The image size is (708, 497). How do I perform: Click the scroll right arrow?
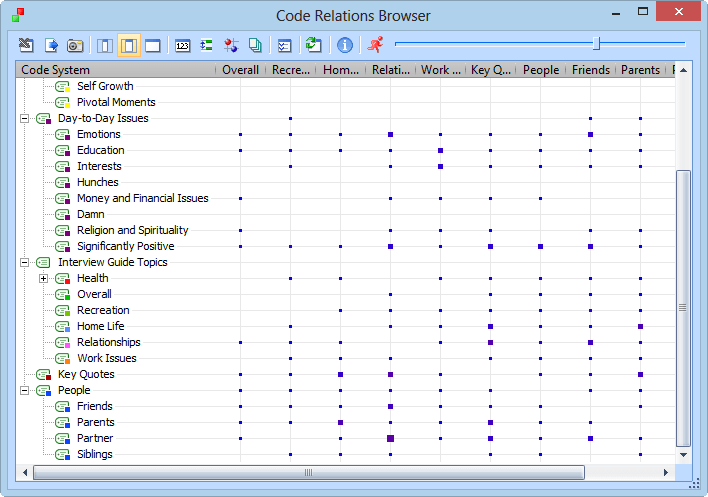(666, 473)
